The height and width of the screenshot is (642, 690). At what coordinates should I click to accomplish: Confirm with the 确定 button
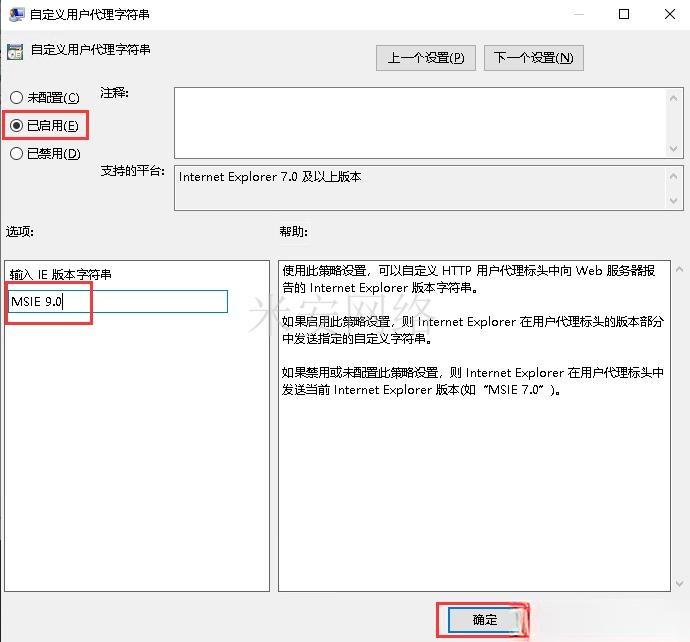click(483, 620)
